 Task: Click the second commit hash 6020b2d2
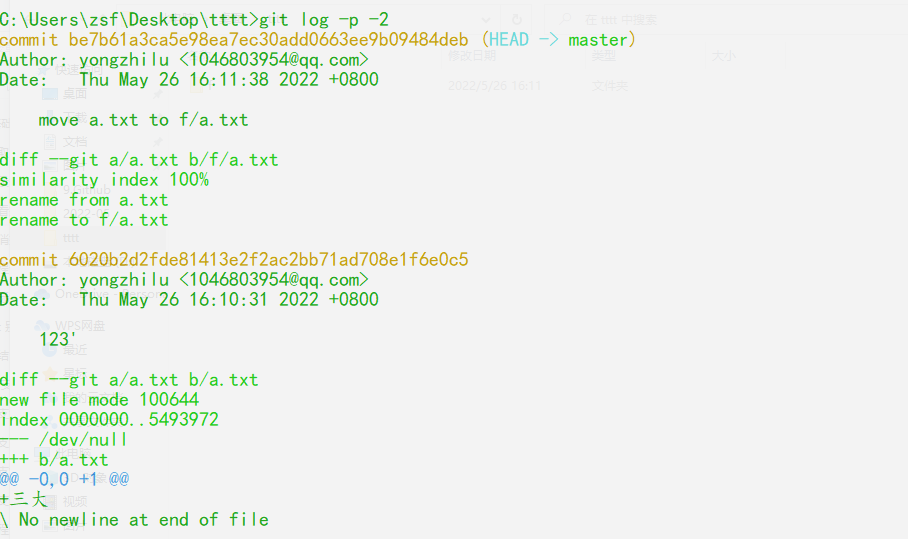click(268, 259)
